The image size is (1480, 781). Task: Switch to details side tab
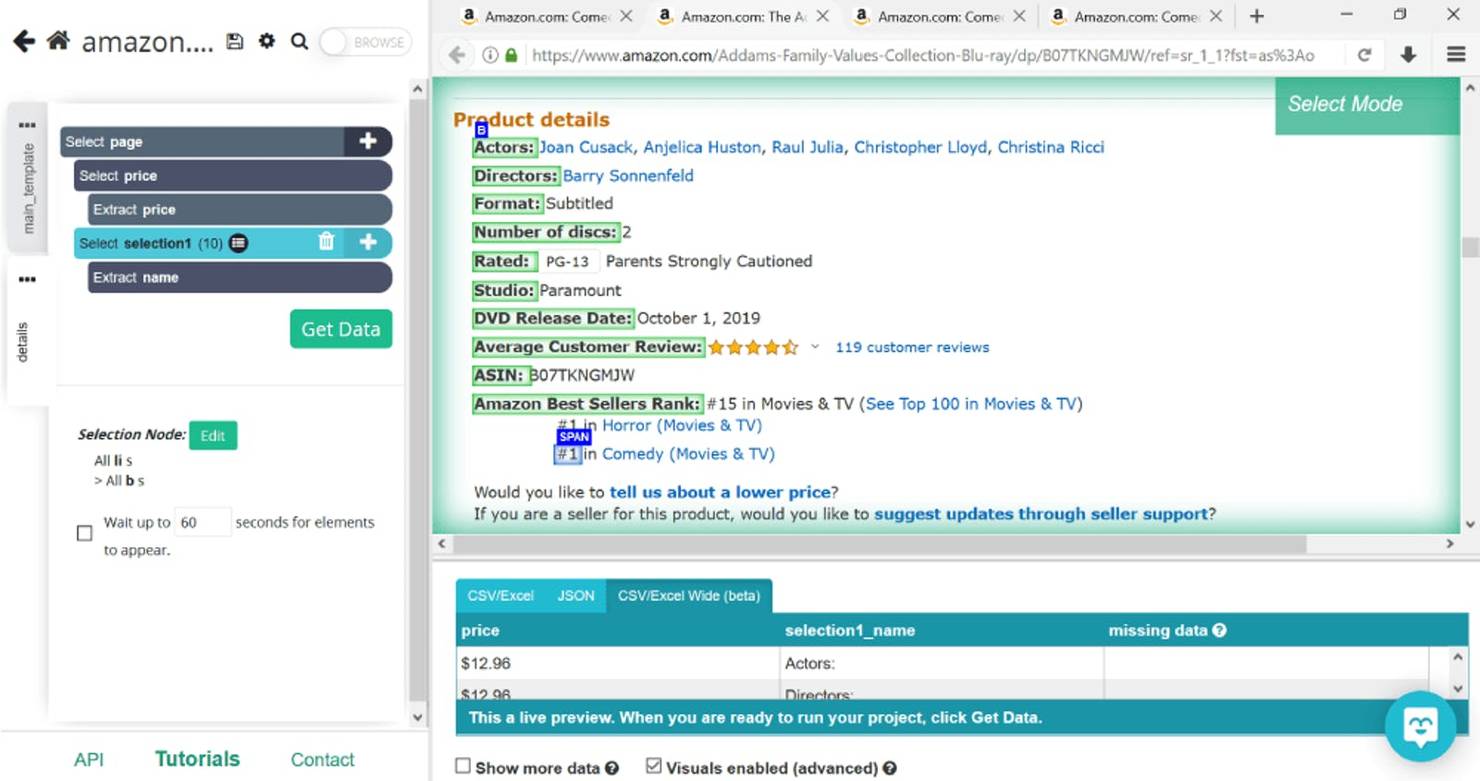point(23,342)
